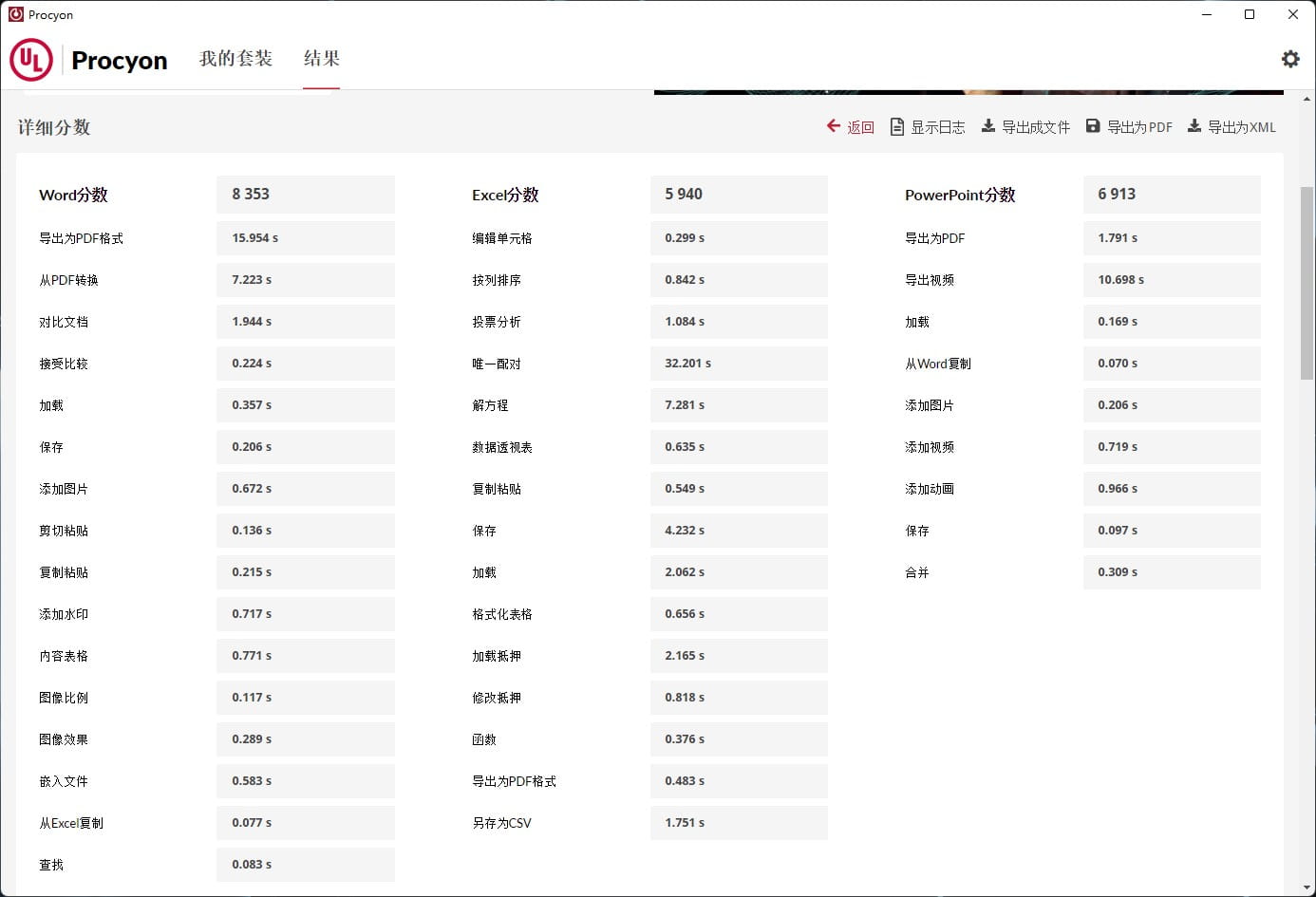This screenshot has width=1316, height=897.
Task: Click the 唯一配对 value 32.201 s
Action: click(739, 364)
